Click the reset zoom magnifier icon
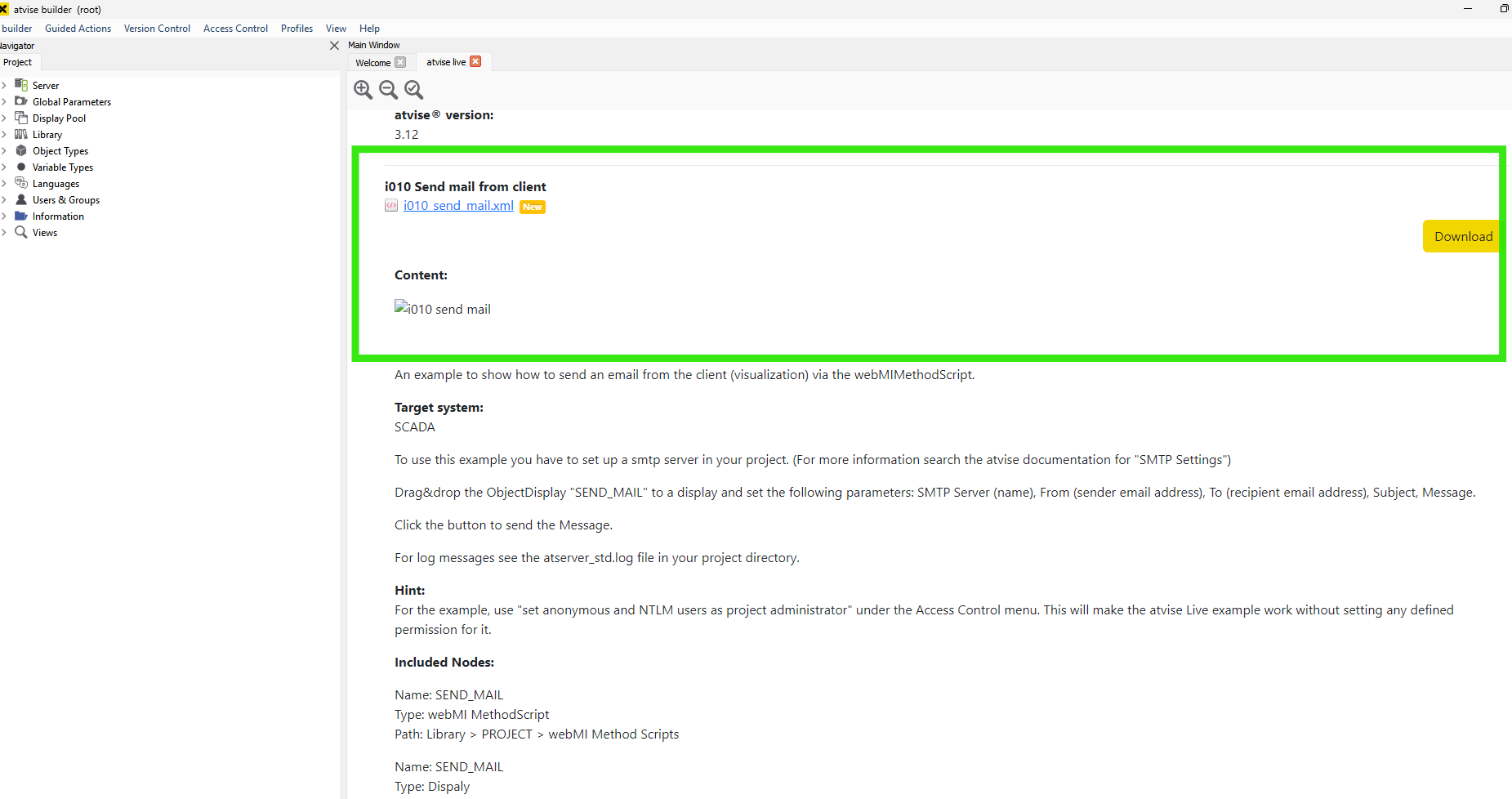 tap(414, 90)
